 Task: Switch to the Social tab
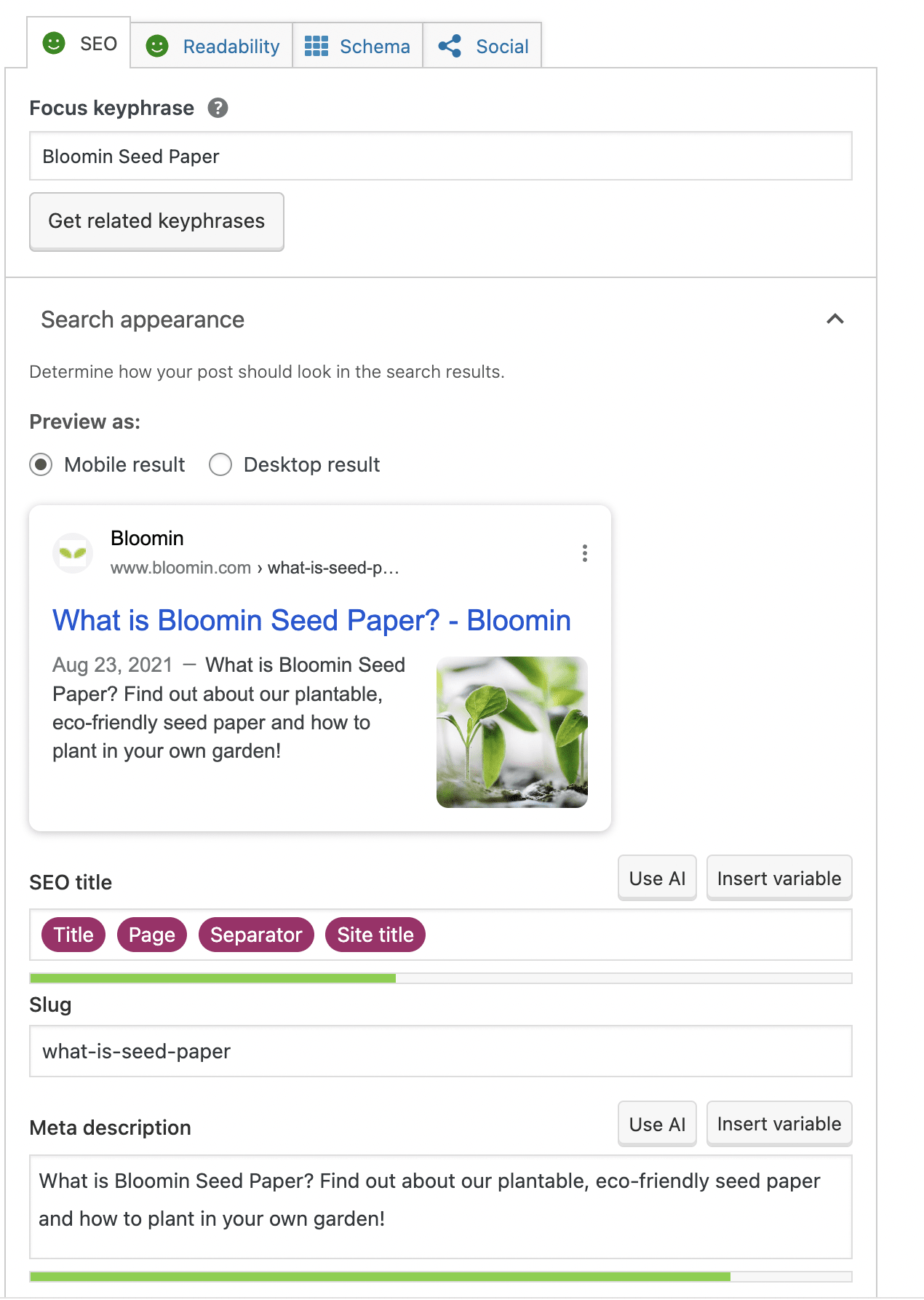(x=483, y=46)
